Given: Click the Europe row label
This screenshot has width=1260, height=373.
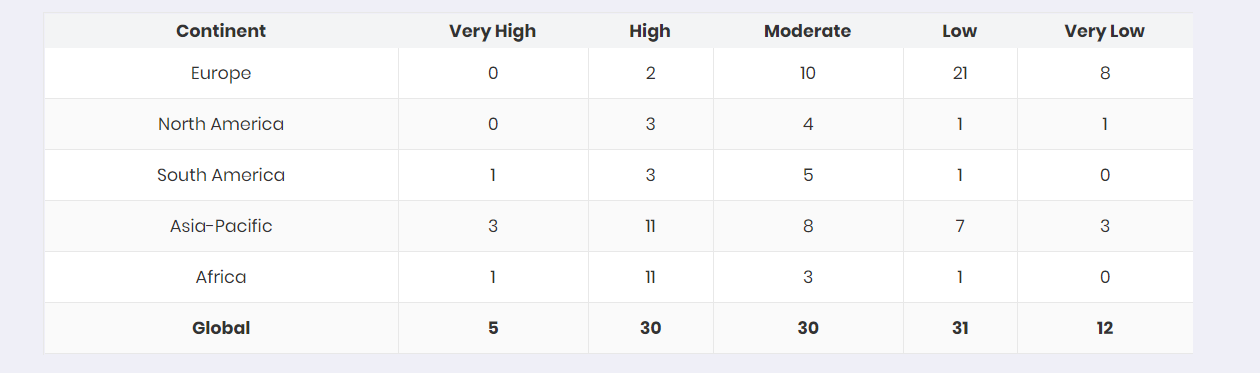Looking at the screenshot, I should 221,73.
